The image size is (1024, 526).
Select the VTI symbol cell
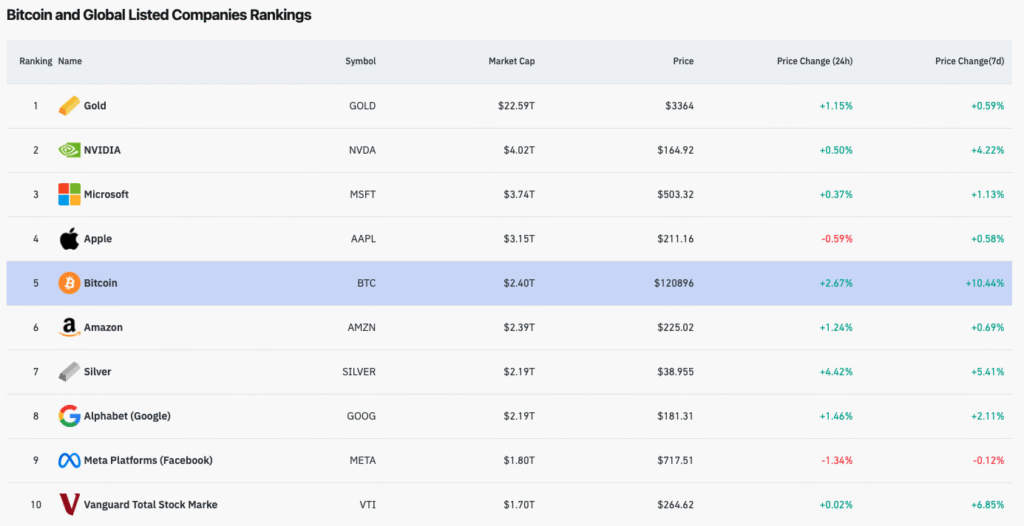point(368,504)
